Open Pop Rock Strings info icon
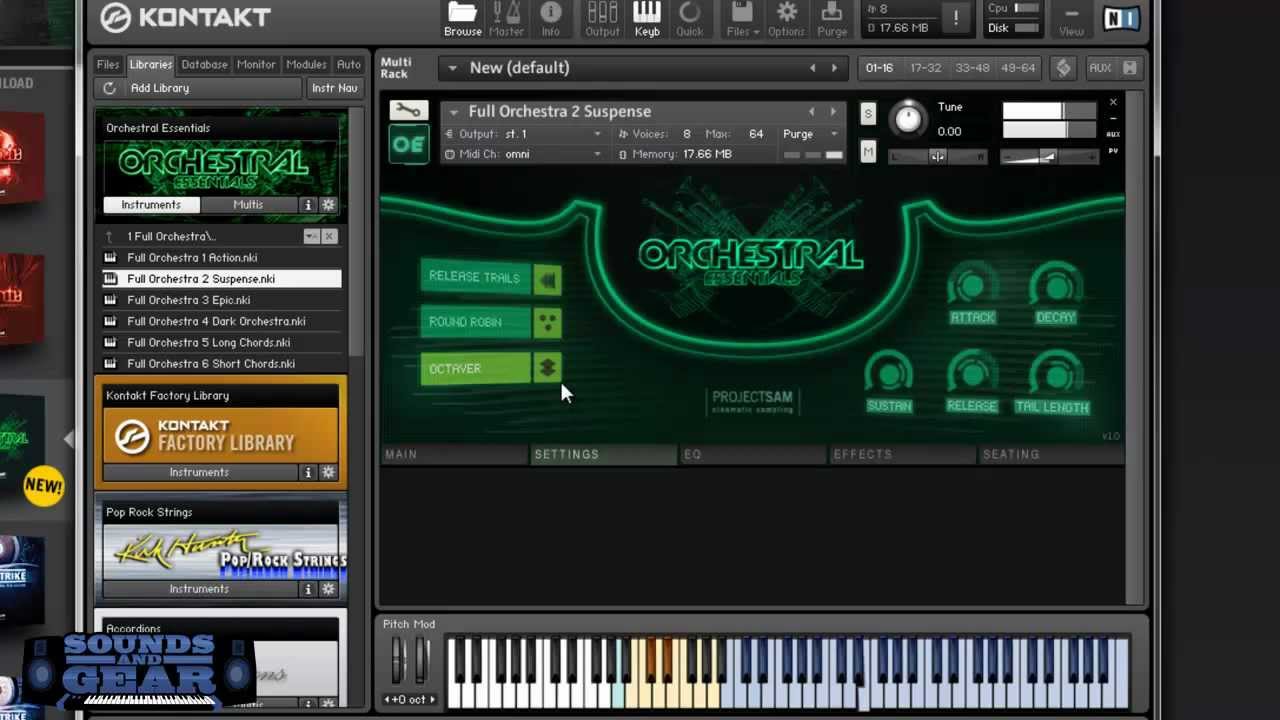Image resolution: width=1280 pixels, height=720 pixels. click(x=308, y=589)
